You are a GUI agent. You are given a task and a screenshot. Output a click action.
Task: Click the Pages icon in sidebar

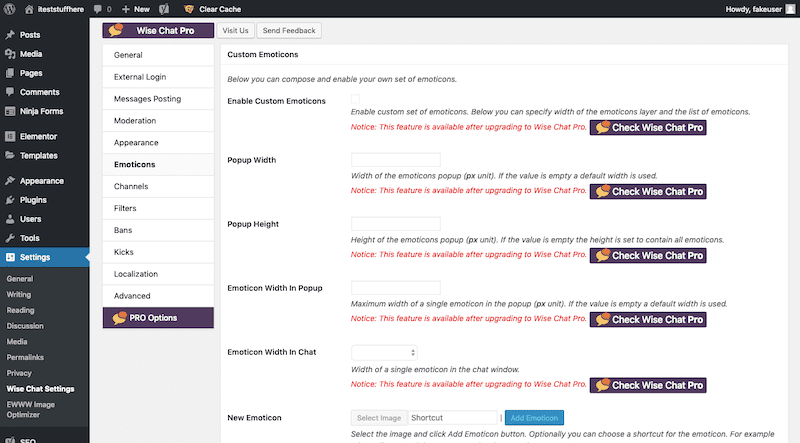(x=10, y=73)
